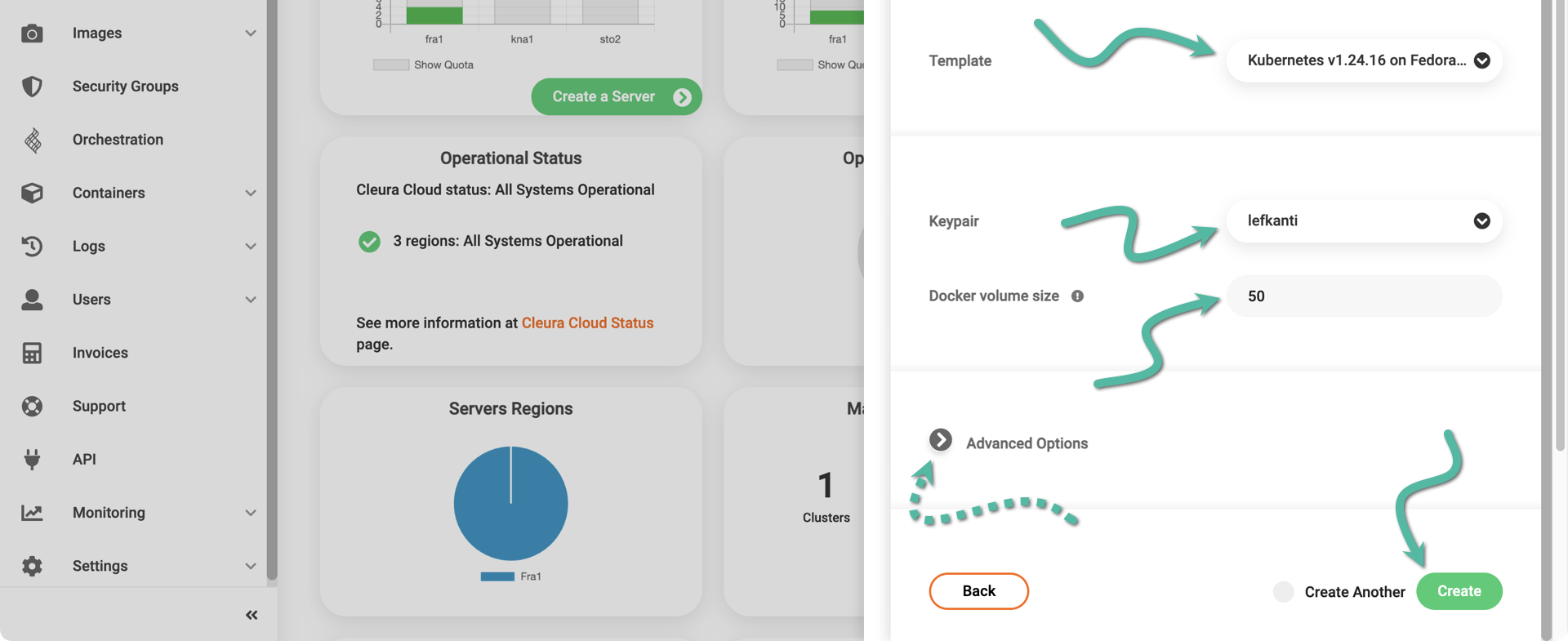Click the Images camera icon
The image size is (1568, 641).
[32, 33]
